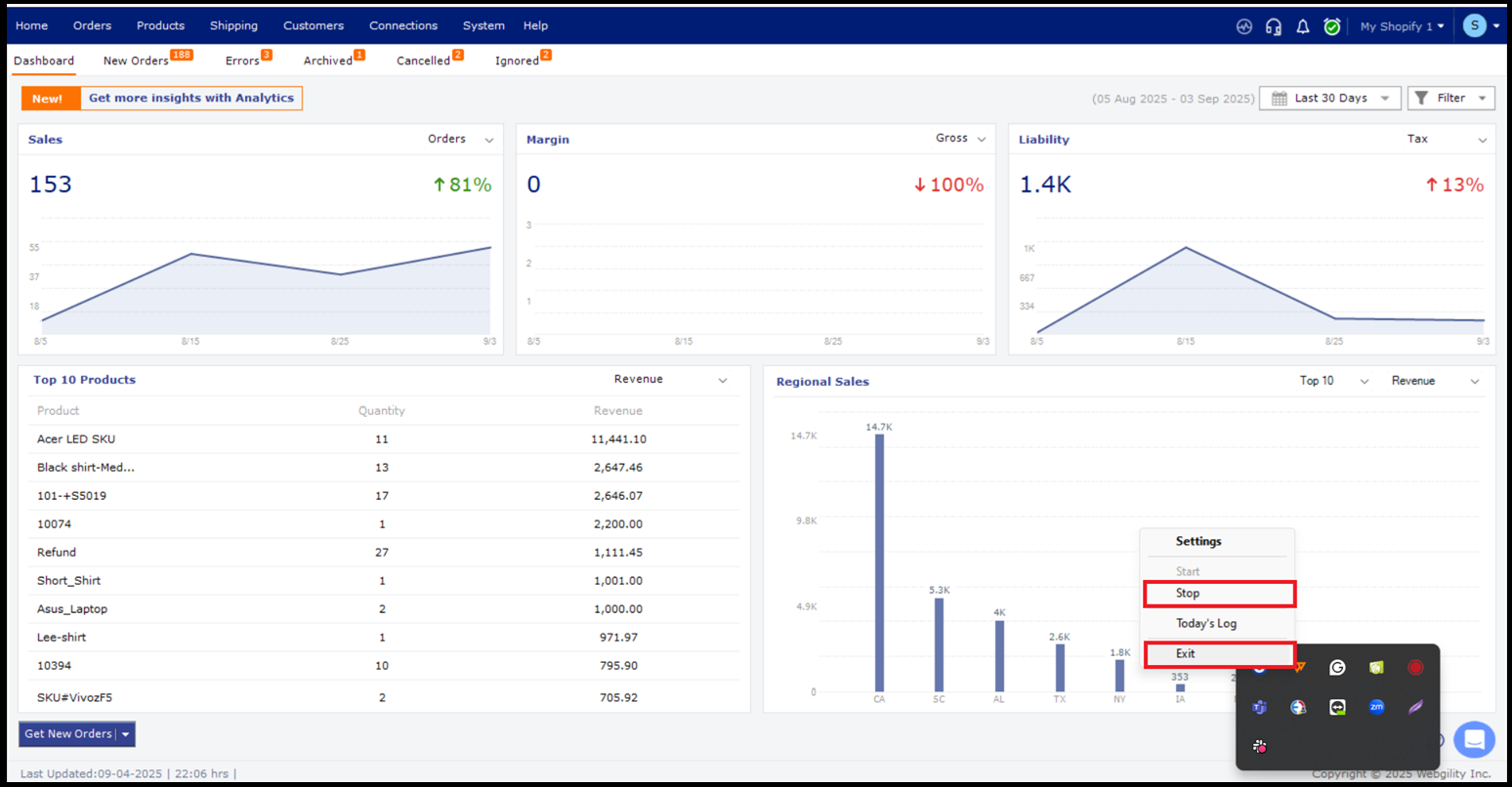Click the Slack icon in system tray

(x=1260, y=747)
